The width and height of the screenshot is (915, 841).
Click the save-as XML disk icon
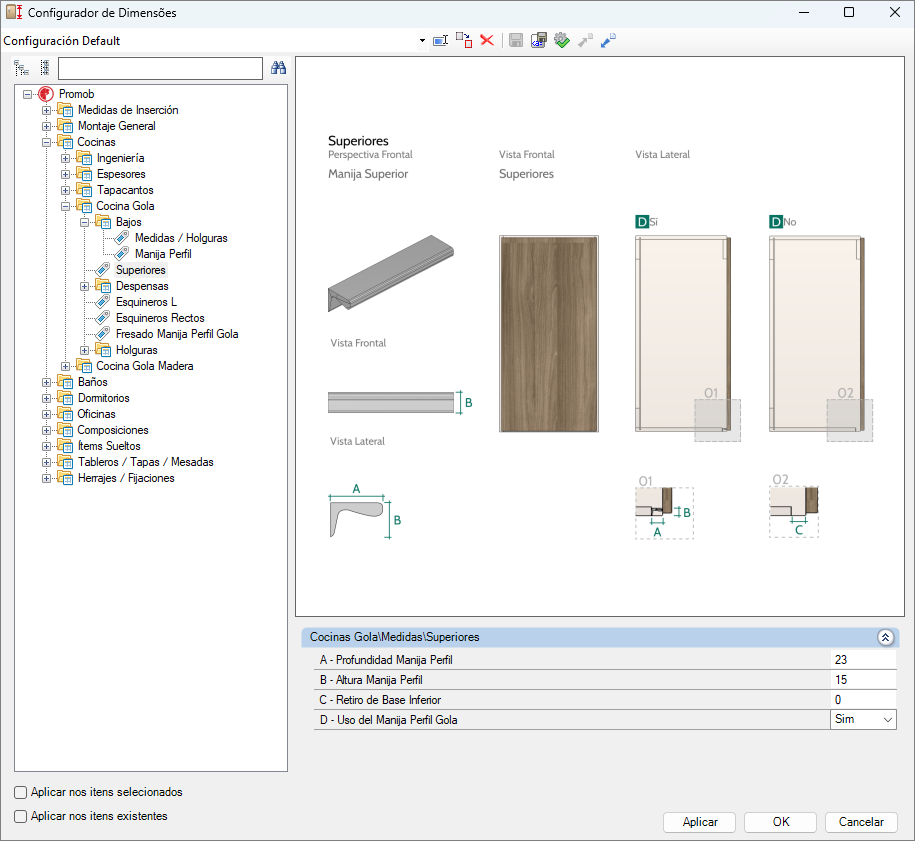pyautogui.click(x=538, y=40)
